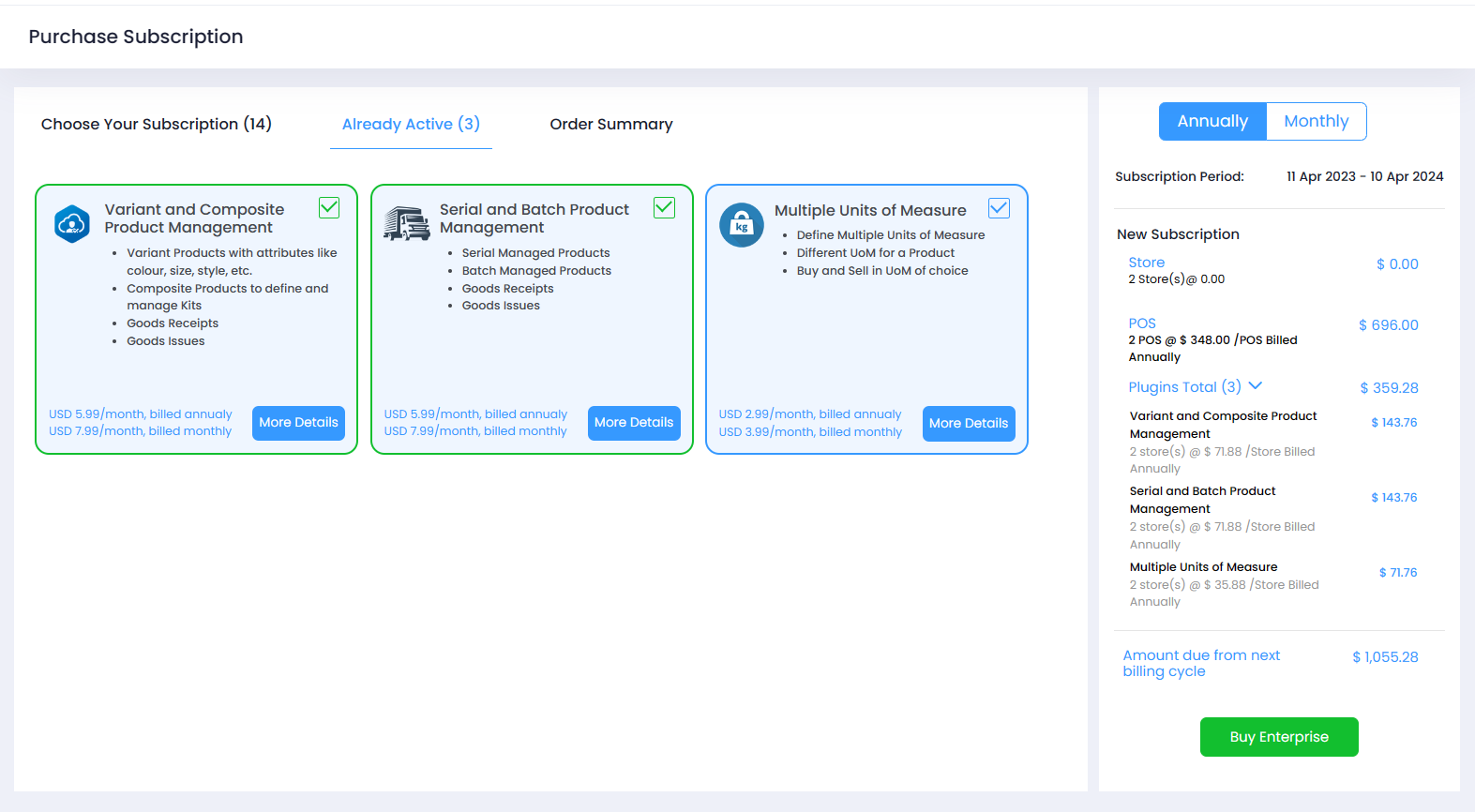This screenshot has width=1475, height=812.
Task: Go to Order Summary tab
Action: [x=611, y=124]
